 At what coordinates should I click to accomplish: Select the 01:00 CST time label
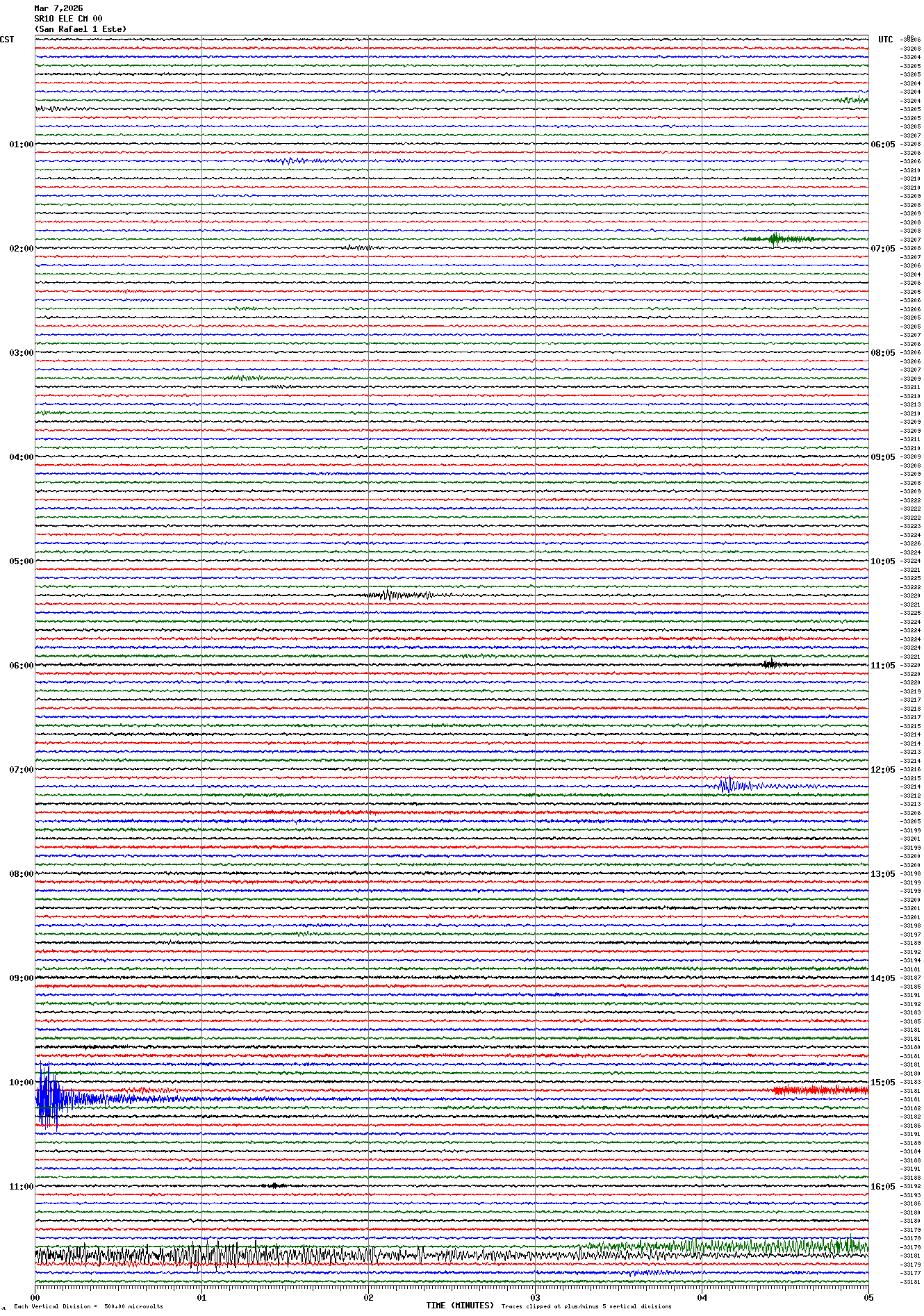(21, 145)
